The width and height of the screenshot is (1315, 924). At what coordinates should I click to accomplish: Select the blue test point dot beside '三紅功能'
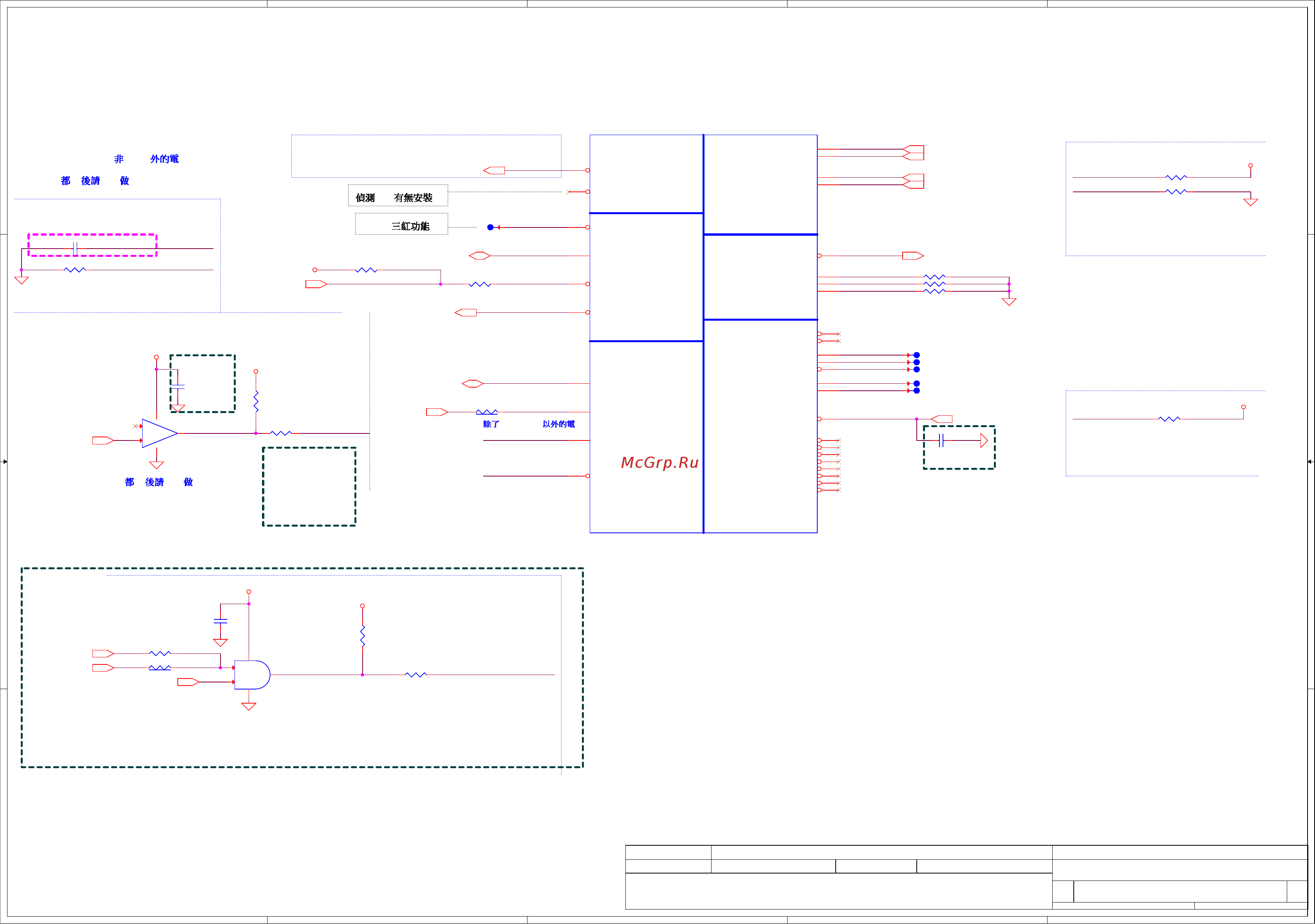pyautogui.click(x=490, y=227)
